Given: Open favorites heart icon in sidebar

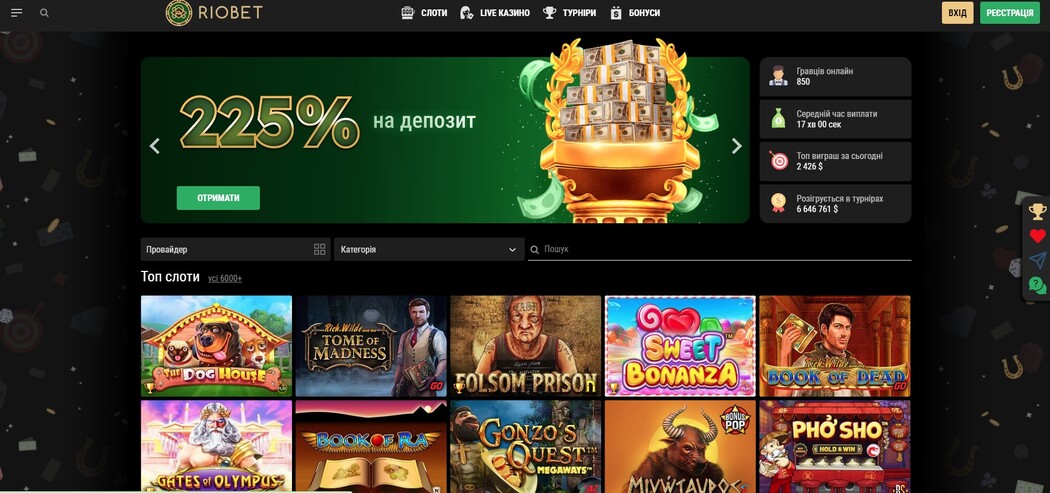Looking at the screenshot, I should click(1037, 236).
